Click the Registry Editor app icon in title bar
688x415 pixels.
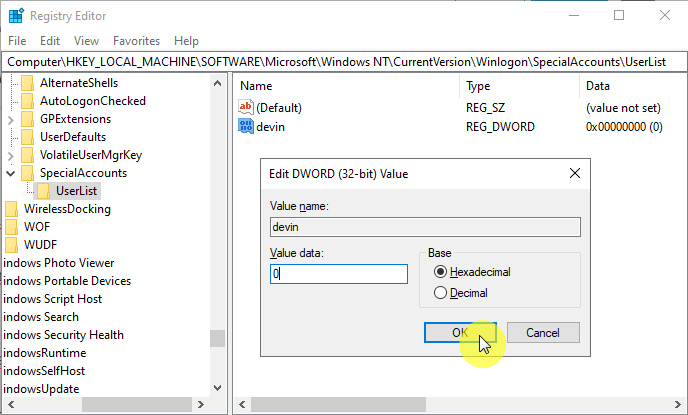coord(16,15)
